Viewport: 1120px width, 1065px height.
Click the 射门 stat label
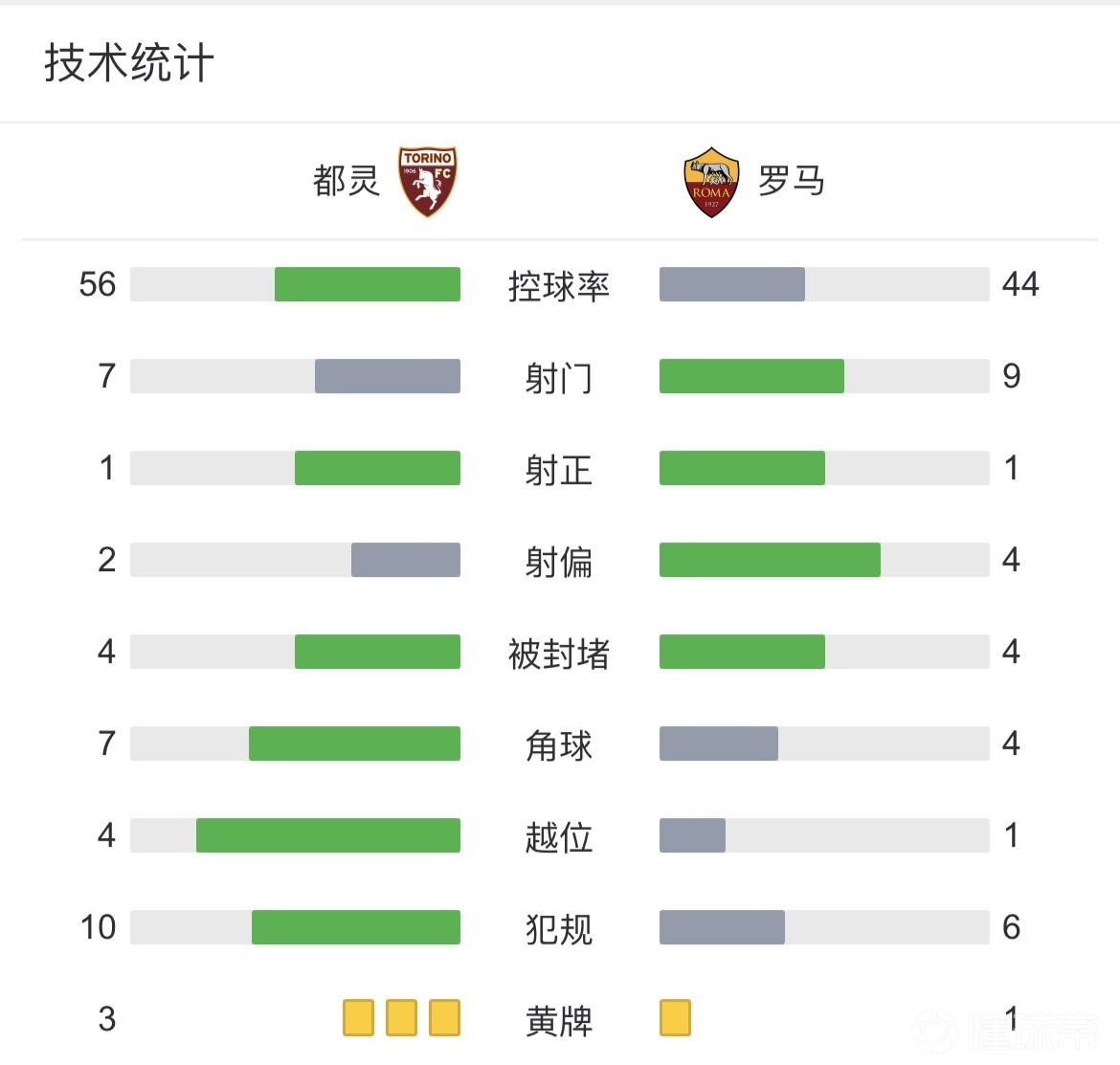[x=559, y=378]
